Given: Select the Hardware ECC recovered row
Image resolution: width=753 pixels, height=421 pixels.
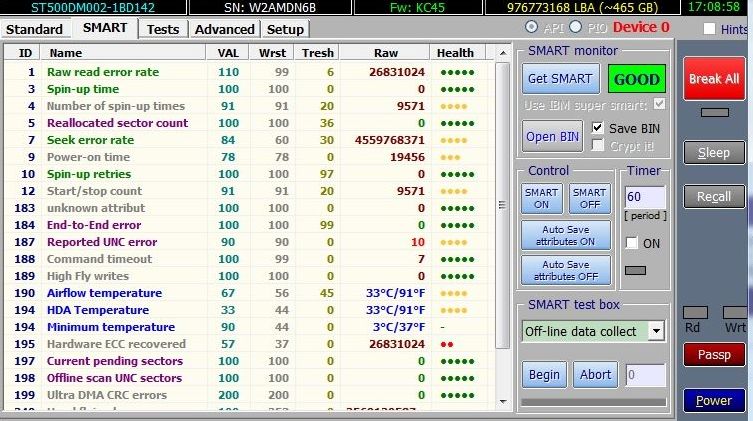Looking at the screenshot, I should pos(249,344).
